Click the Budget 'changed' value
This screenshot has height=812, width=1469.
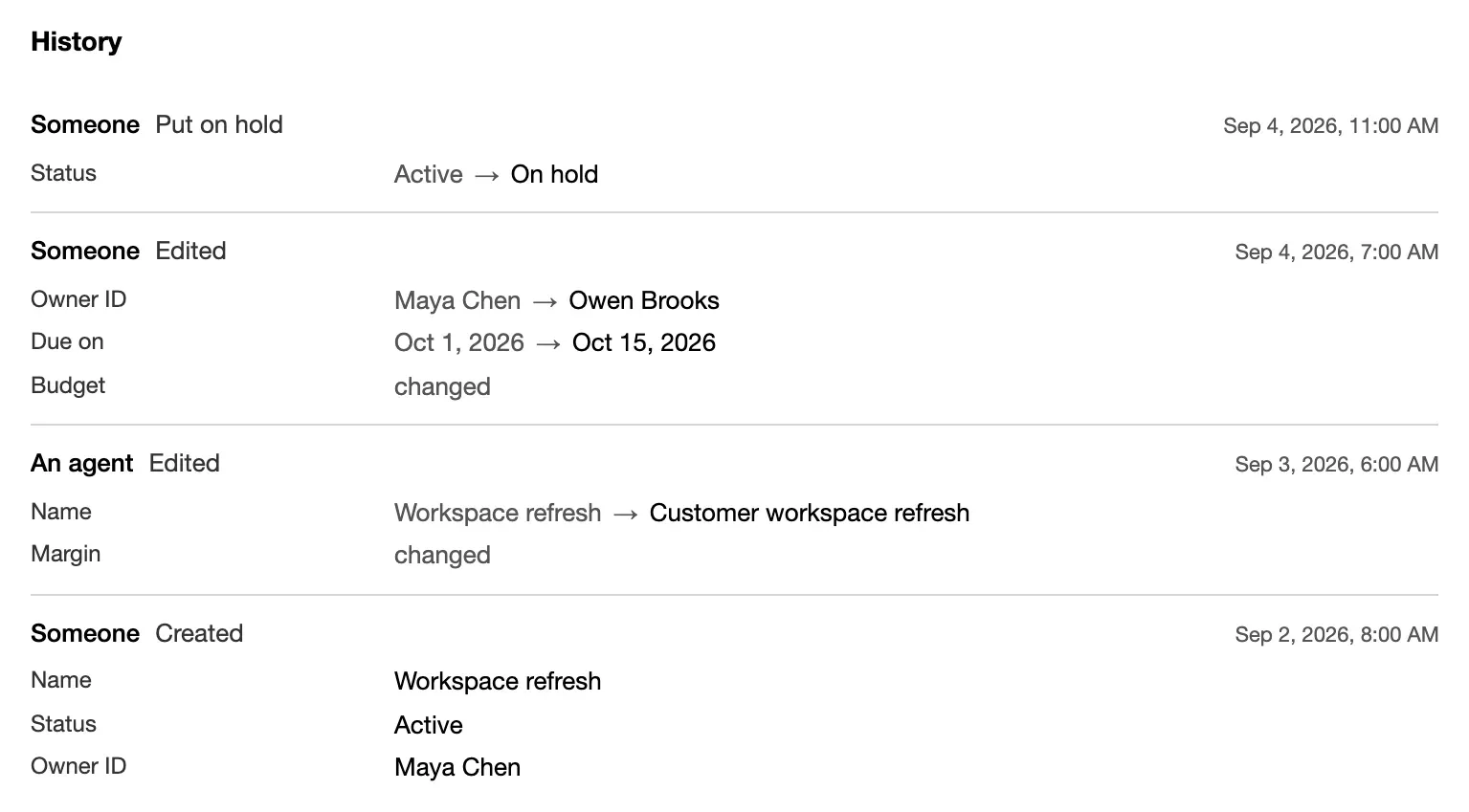pyautogui.click(x=442, y=386)
